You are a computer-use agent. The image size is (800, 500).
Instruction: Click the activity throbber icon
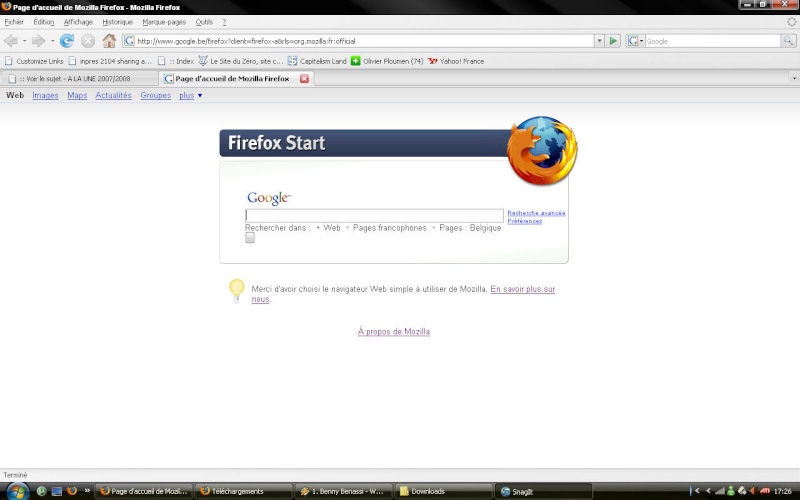click(x=791, y=22)
